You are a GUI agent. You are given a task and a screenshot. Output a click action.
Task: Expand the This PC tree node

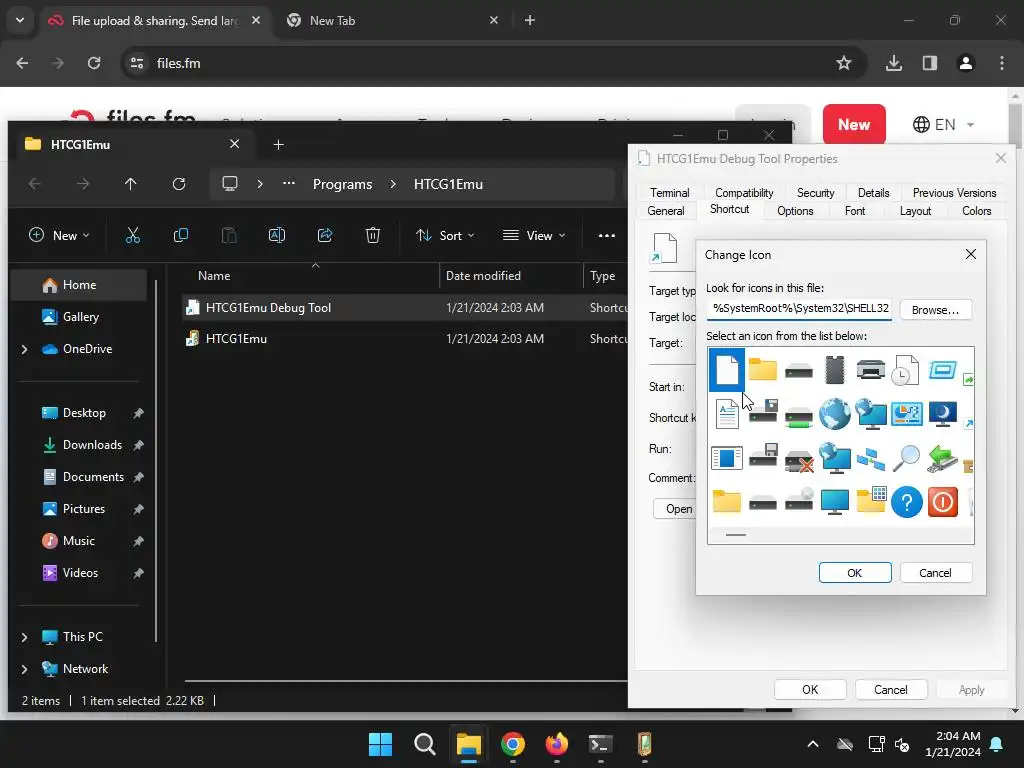point(24,637)
